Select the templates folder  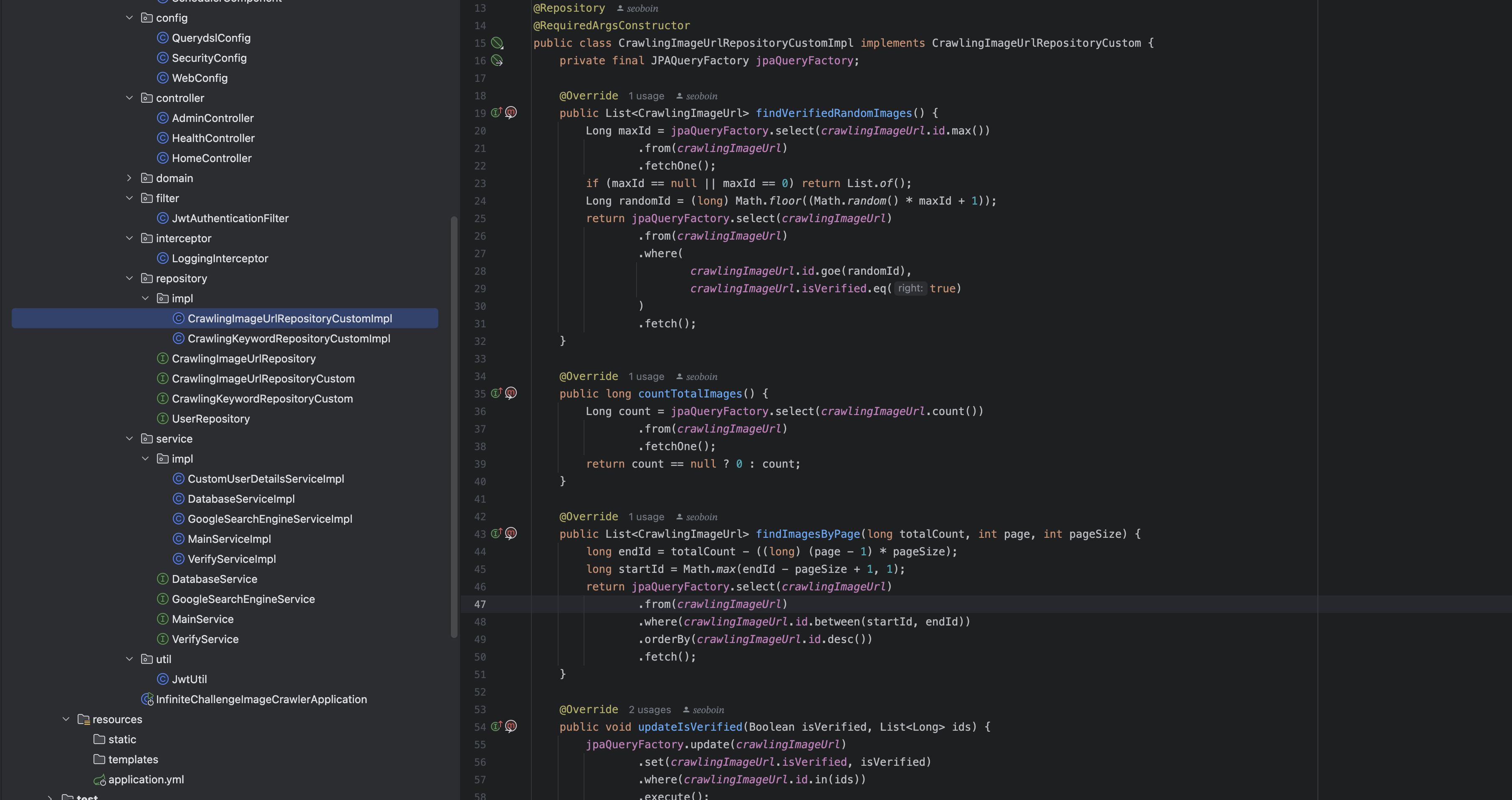[133, 759]
